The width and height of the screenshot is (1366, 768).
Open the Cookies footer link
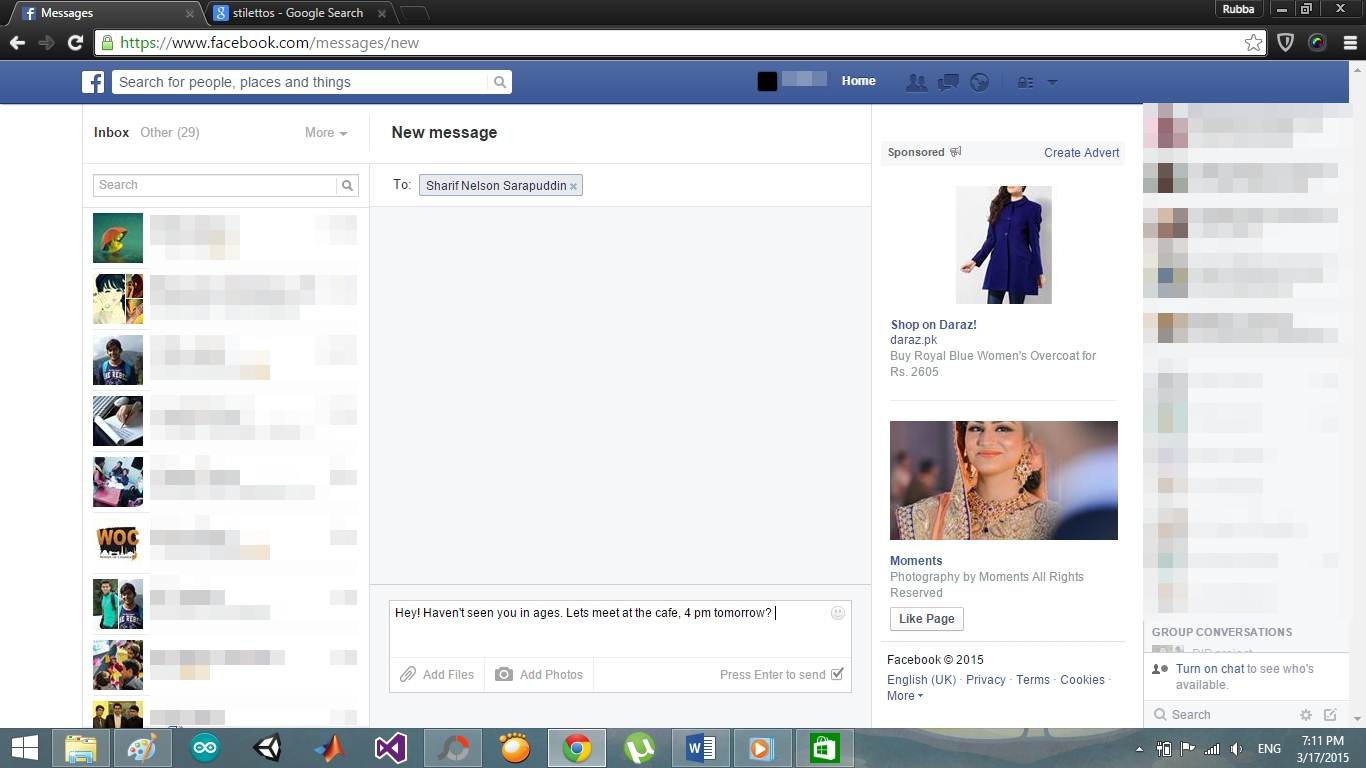[x=1083, y=680]
